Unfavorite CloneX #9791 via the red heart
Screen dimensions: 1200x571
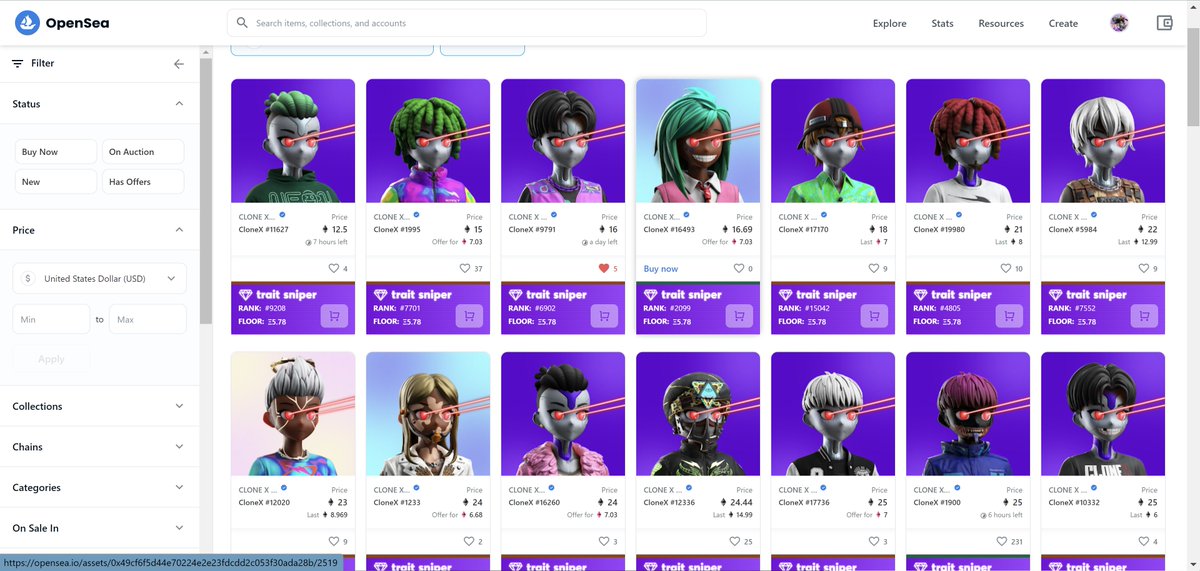click(x=603, y=268)
